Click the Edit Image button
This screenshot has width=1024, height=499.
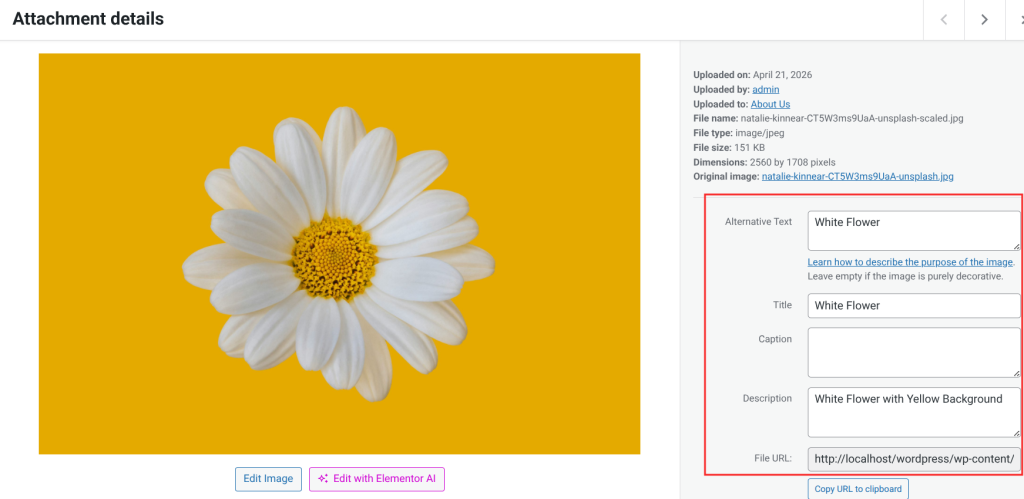click(268, 479)
